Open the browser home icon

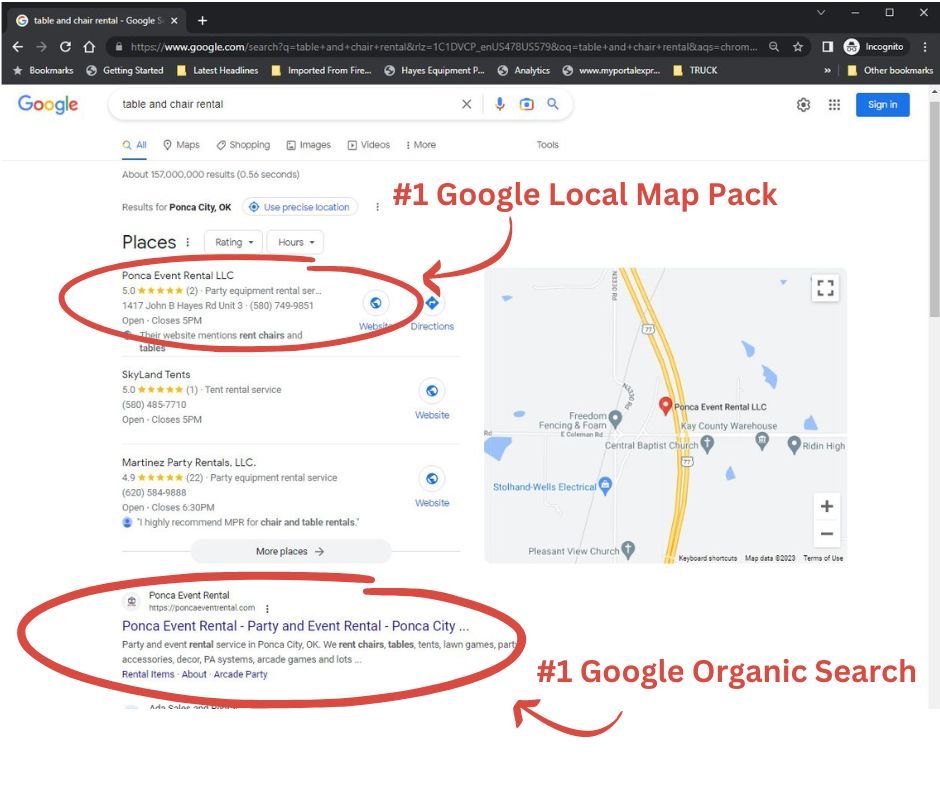tap(89, 47)
